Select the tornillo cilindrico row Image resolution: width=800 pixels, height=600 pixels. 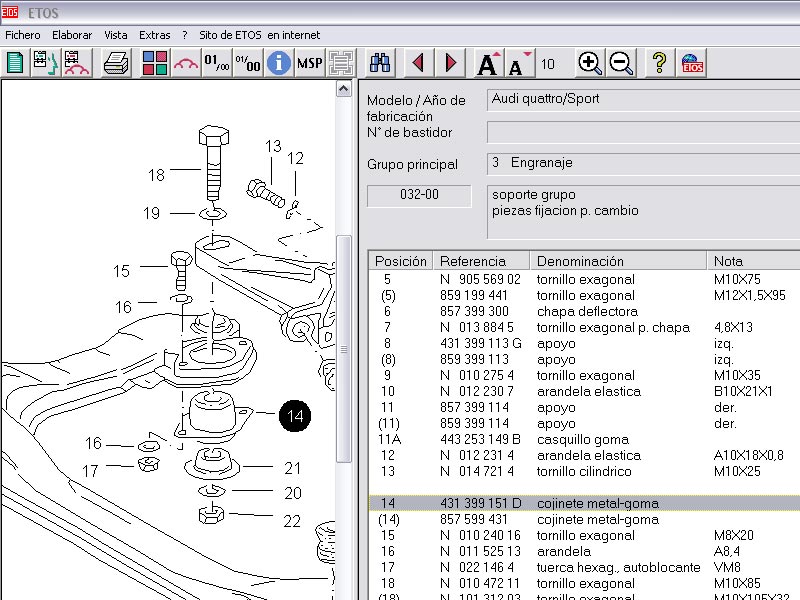[584, 471]
